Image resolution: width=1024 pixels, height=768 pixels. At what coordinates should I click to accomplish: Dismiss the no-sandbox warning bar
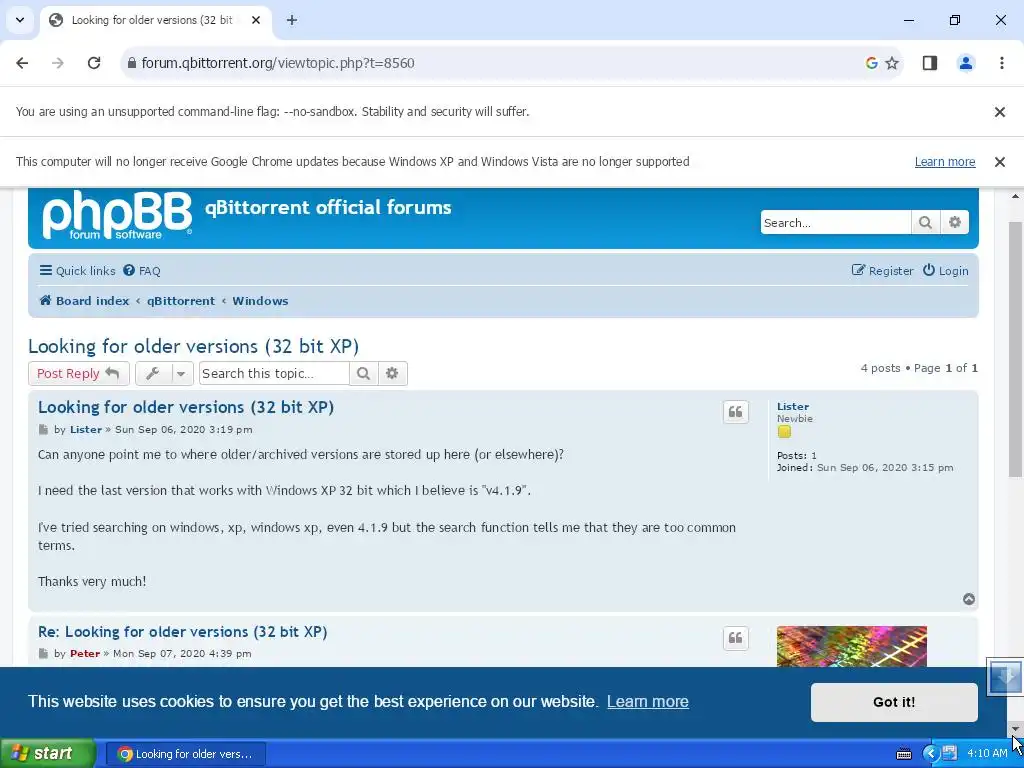click(x=1000, y=112)
